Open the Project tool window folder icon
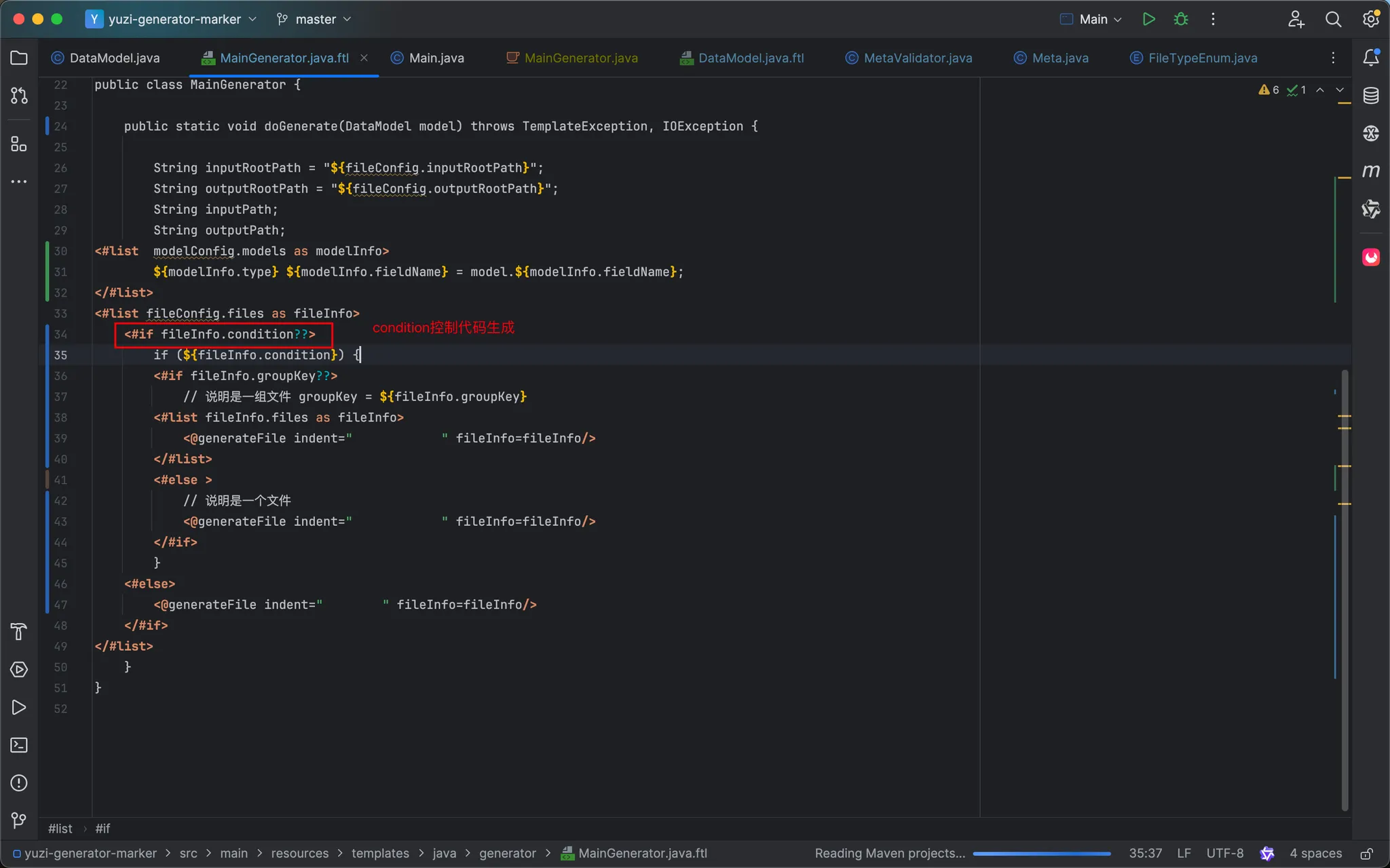This screenshot has width=1390, height=868. [x=19, y=58]
